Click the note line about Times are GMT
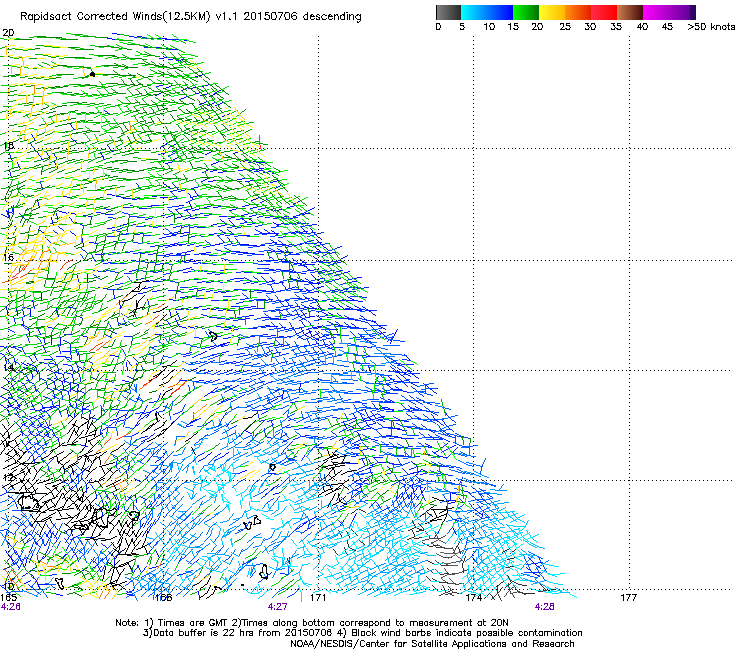This screenshot has width=740, height=650. [x=312, y=623]
